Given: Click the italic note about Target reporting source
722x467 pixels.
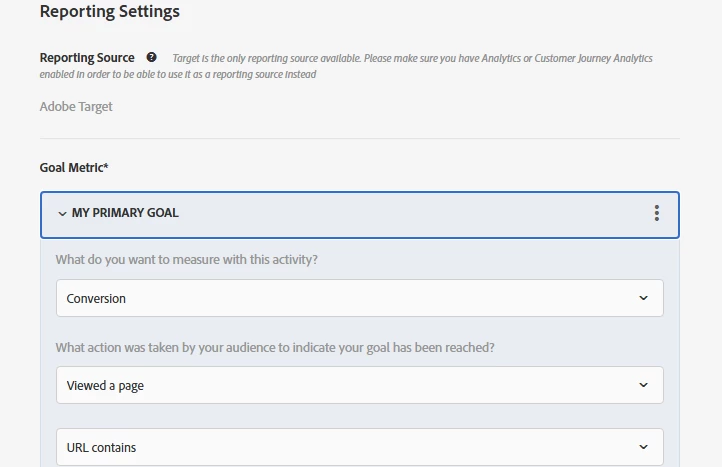Looking at the screenshot, I should pyautogui.click(x=412, y=59).
